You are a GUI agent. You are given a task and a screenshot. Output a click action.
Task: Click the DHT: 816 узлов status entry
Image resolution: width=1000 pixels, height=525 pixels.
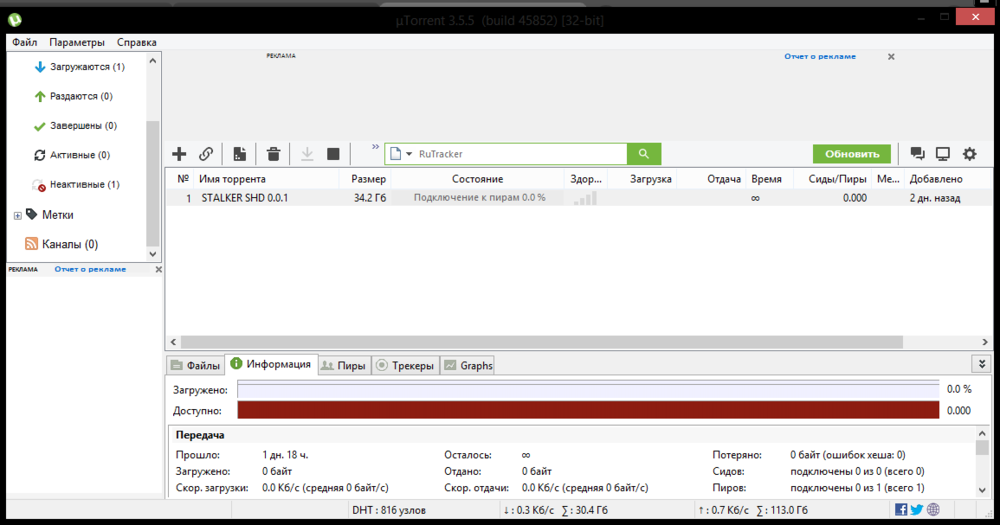coord(388,510)
